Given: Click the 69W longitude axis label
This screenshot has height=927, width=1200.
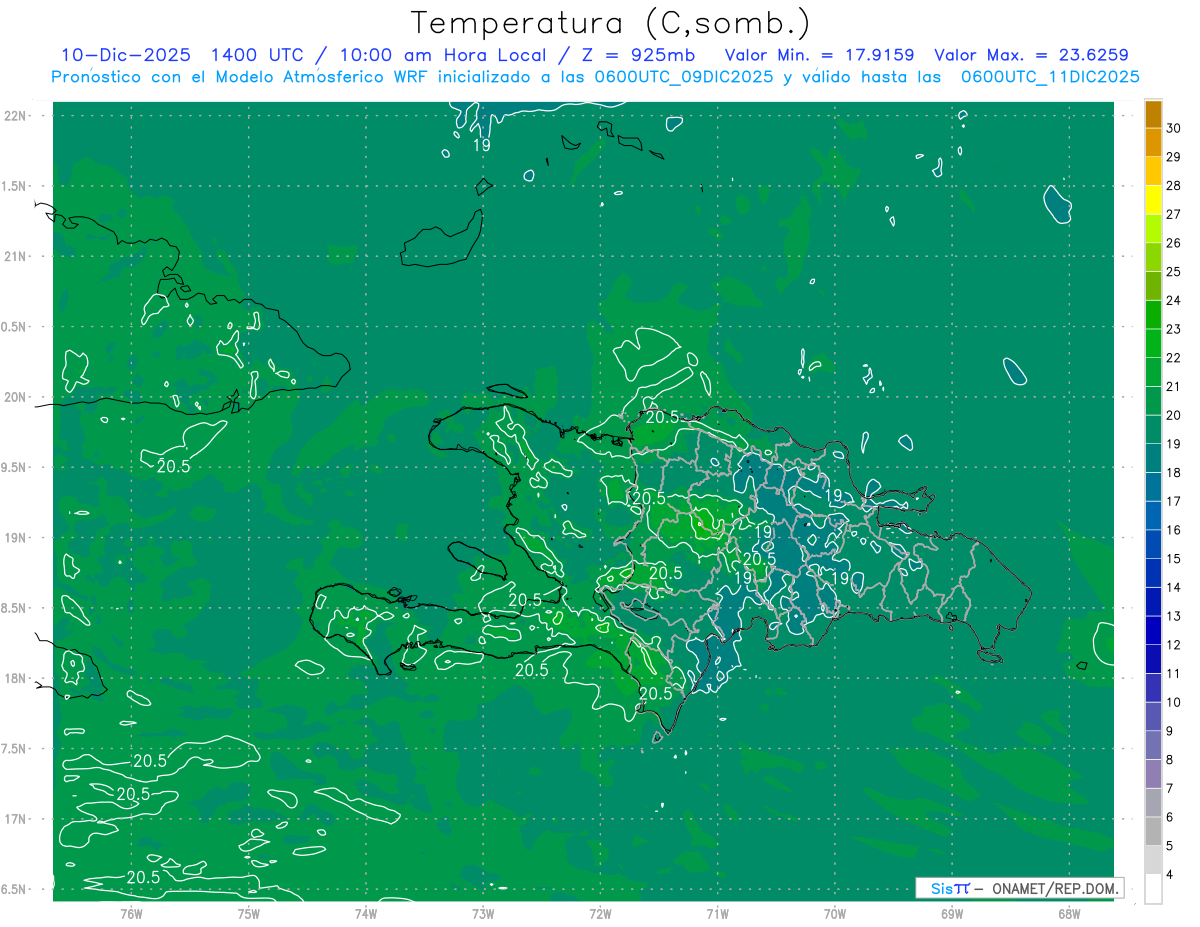Looking at the screenshot, I should 952,913.
